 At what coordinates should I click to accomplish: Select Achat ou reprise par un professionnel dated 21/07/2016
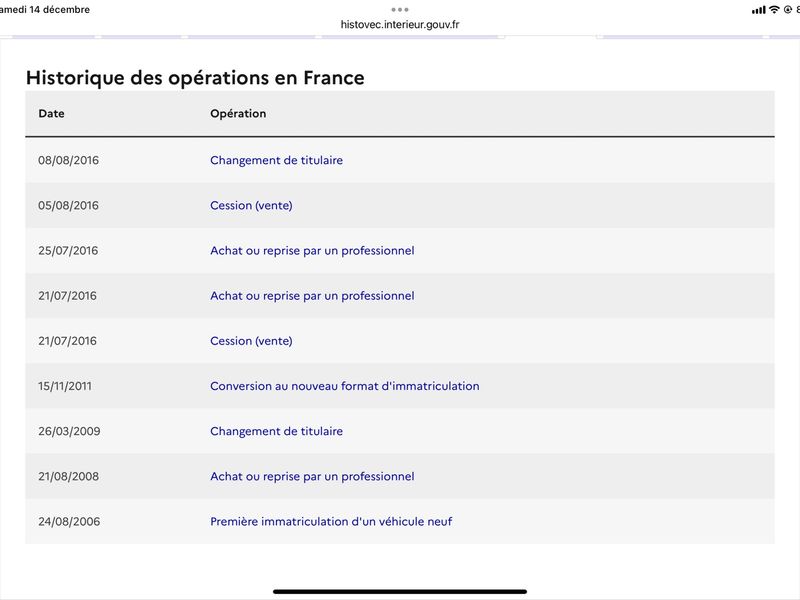coord(312,295)
